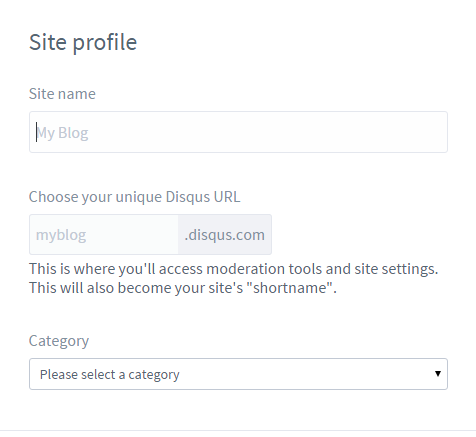Click the .disqus.com URL suffix

225,235
